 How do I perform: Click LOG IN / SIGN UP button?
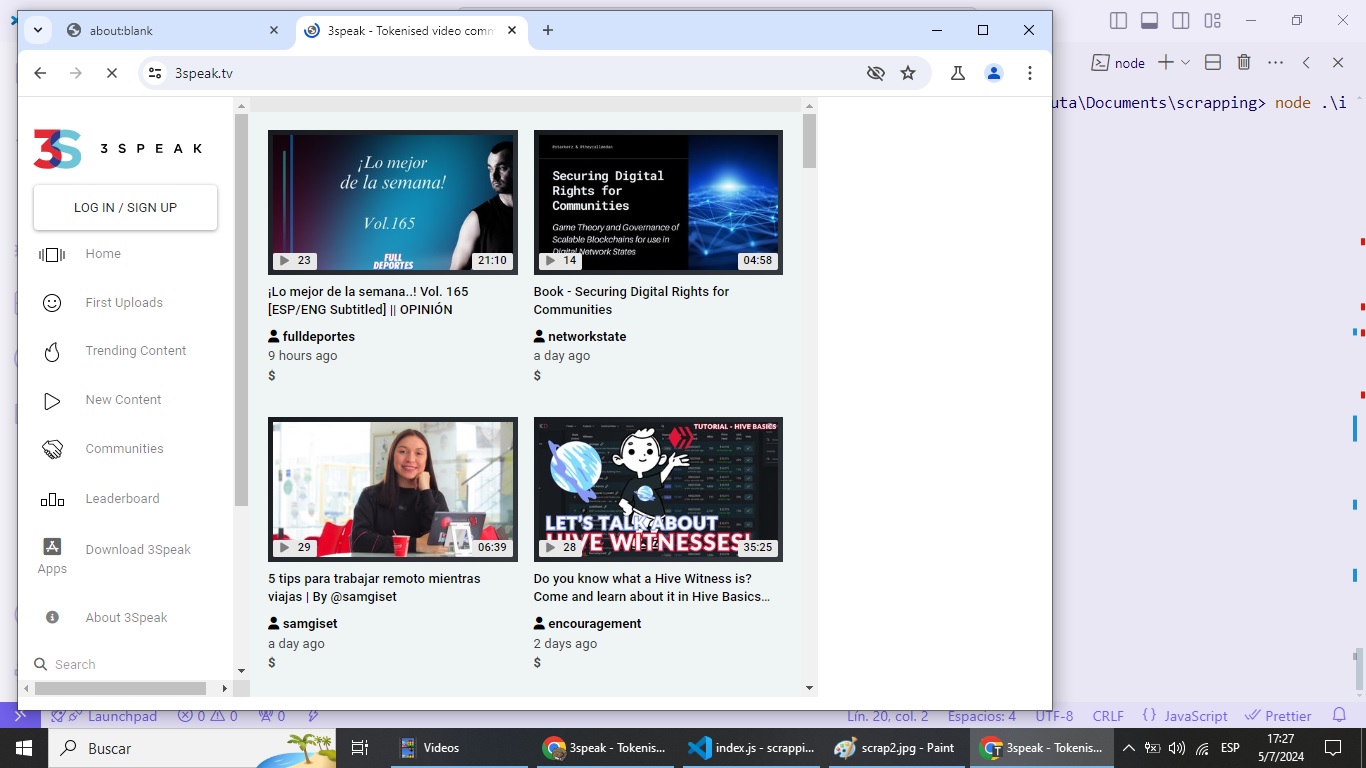[x=125, y=208]
